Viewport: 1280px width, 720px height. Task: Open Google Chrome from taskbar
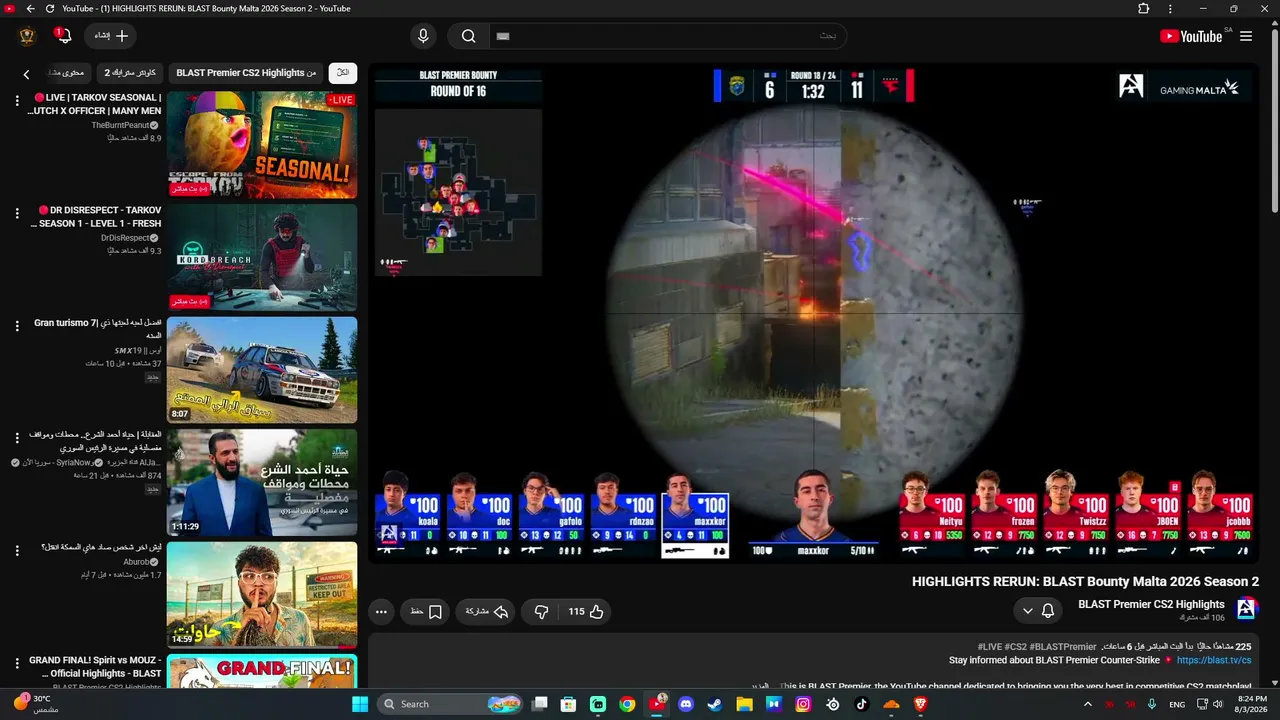tap(627, 704)
